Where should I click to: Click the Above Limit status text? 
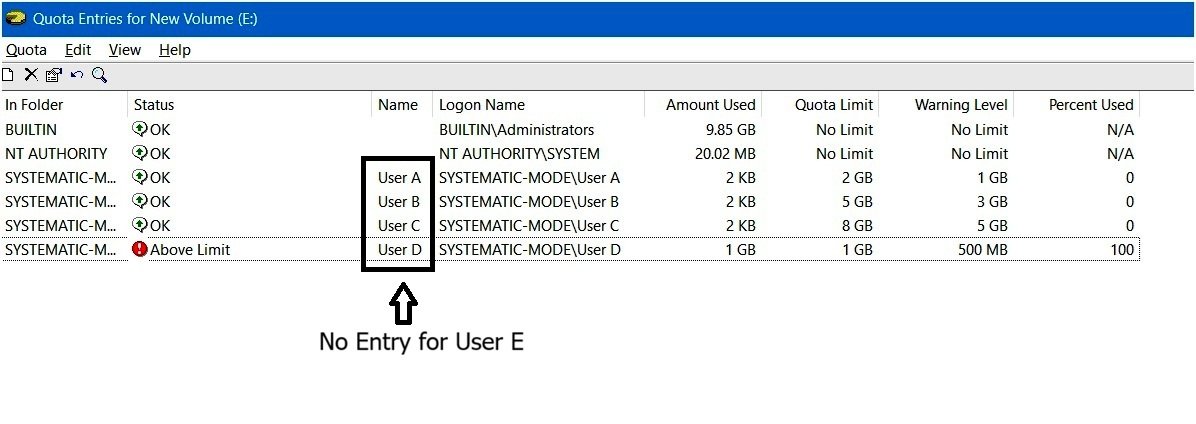(x=190, y=250)
